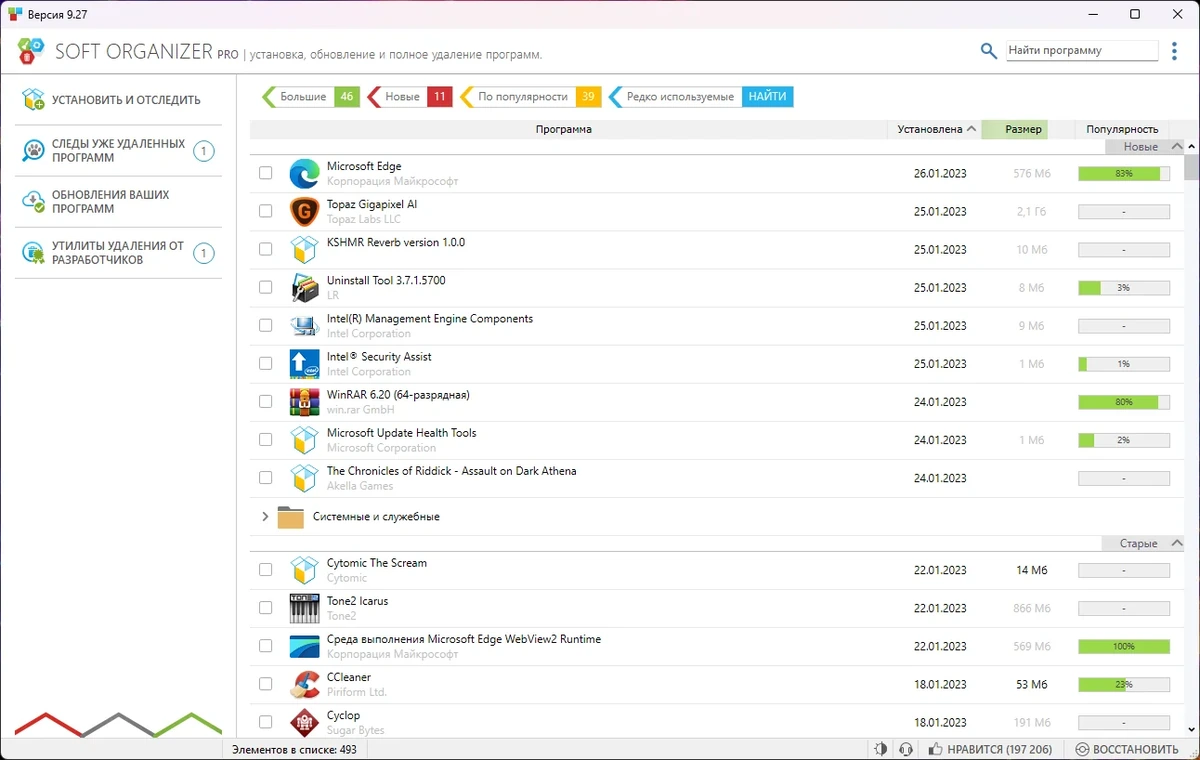This screenshot has height=760, width=1200.
Task: Click the WinRAR books icon
Action: pyautogui.click(x=304, y=402)
